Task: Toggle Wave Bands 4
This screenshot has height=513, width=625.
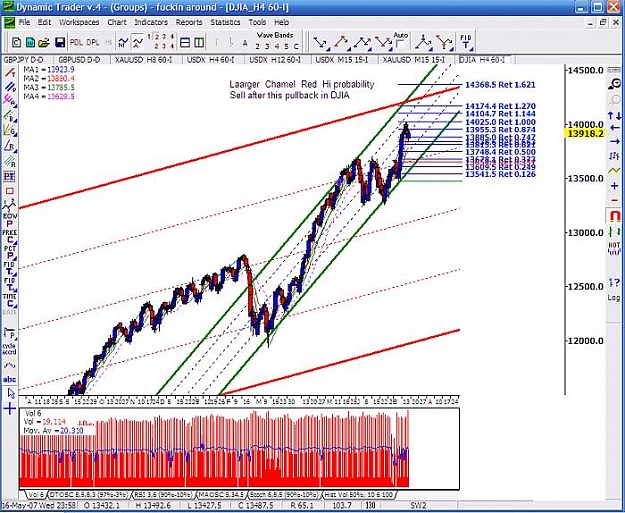Action: (277, 47)
